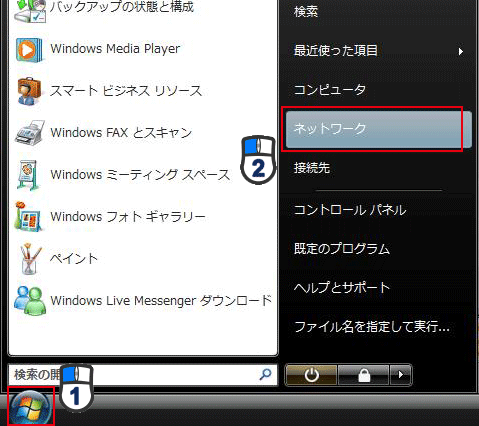Select ネットワーク in the Start menu

pyautogui.click(x=379, y=129)
